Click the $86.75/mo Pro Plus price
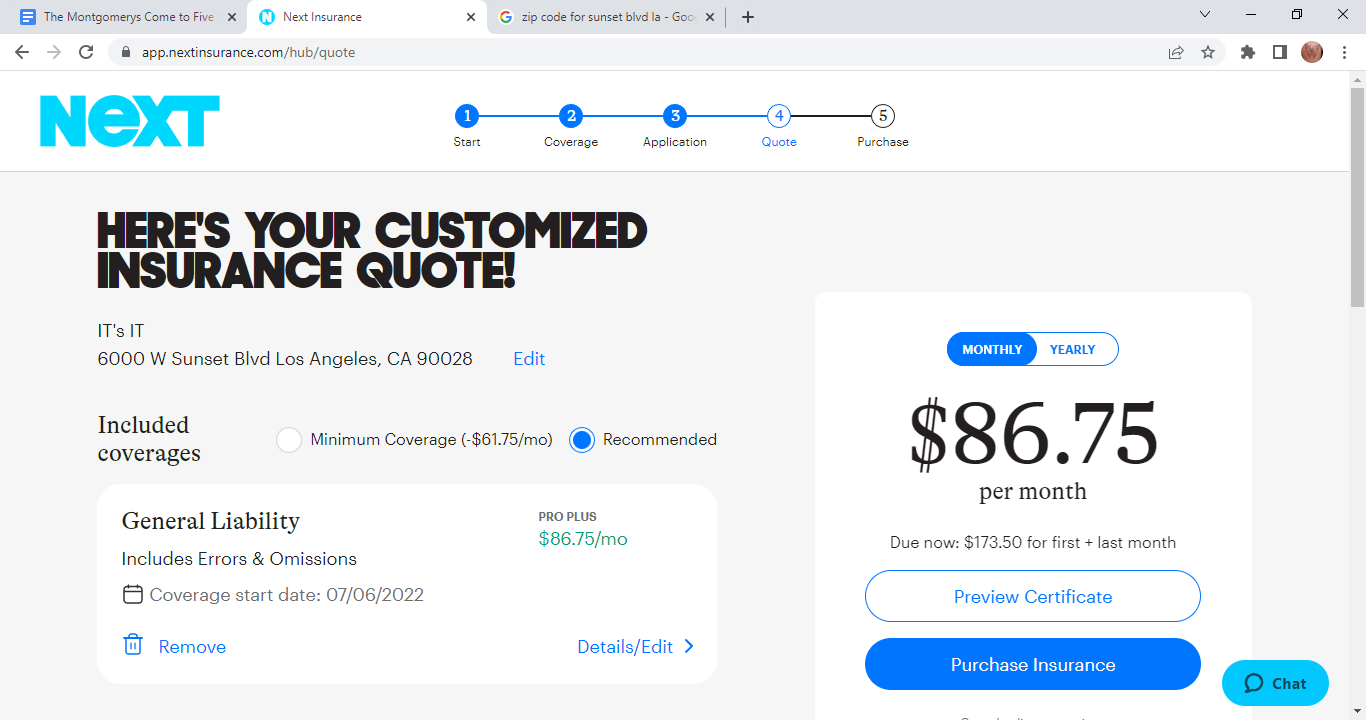The height and width of the screenshot is (720, 1366). click(583, 539)
